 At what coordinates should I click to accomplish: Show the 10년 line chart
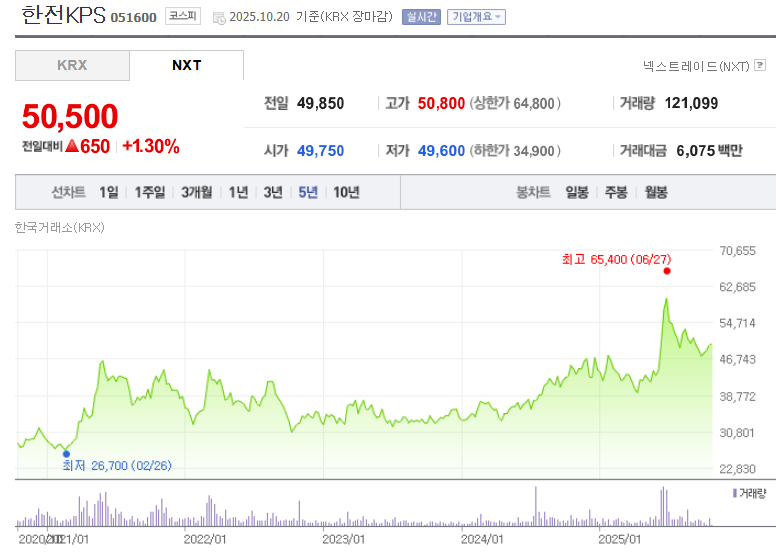(x=346, y=192)
